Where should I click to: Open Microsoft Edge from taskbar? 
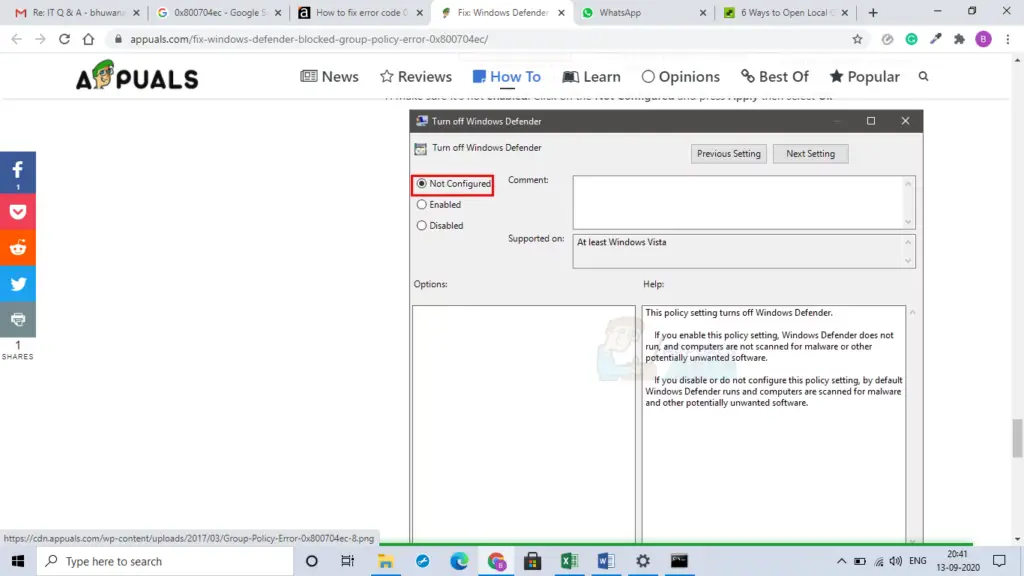459,561
